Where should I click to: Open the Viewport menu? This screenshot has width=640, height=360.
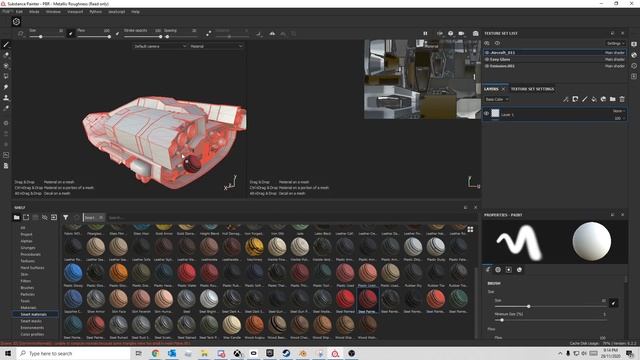point(75,12)
